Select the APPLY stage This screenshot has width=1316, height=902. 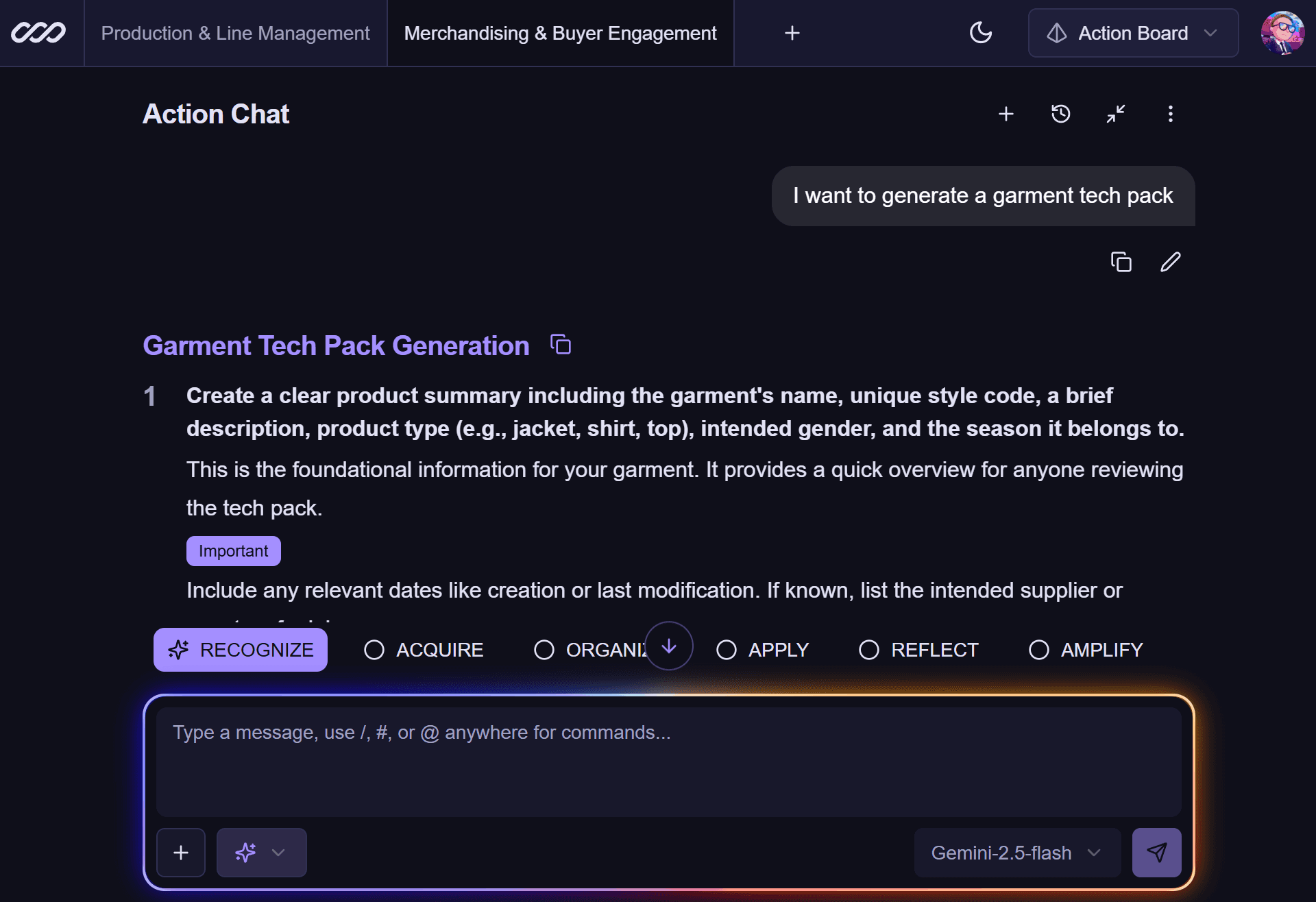click(x=762, y=650)
